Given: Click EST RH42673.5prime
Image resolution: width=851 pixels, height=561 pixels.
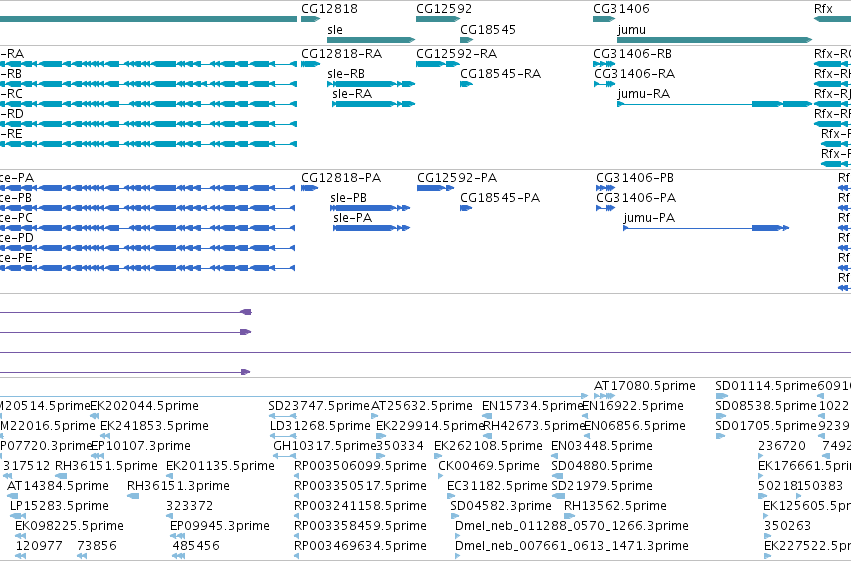Looking at the screenshot, I should click(x=533, y=426).
